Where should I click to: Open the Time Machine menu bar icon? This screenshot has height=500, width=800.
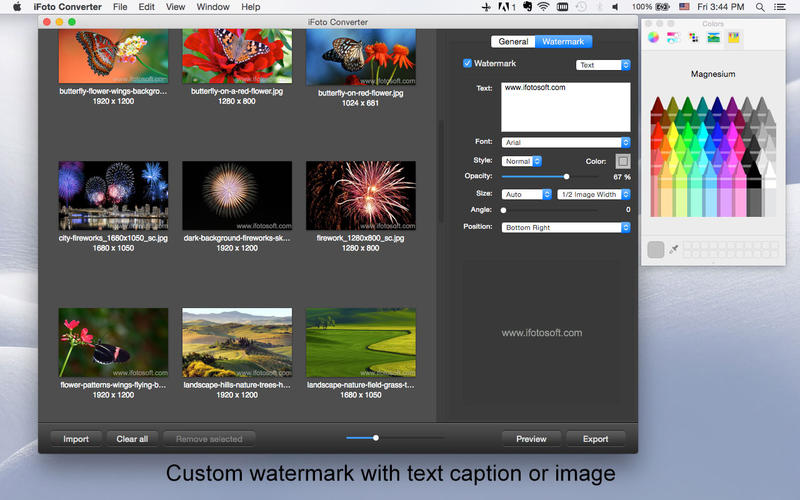(x=581, y=7)
